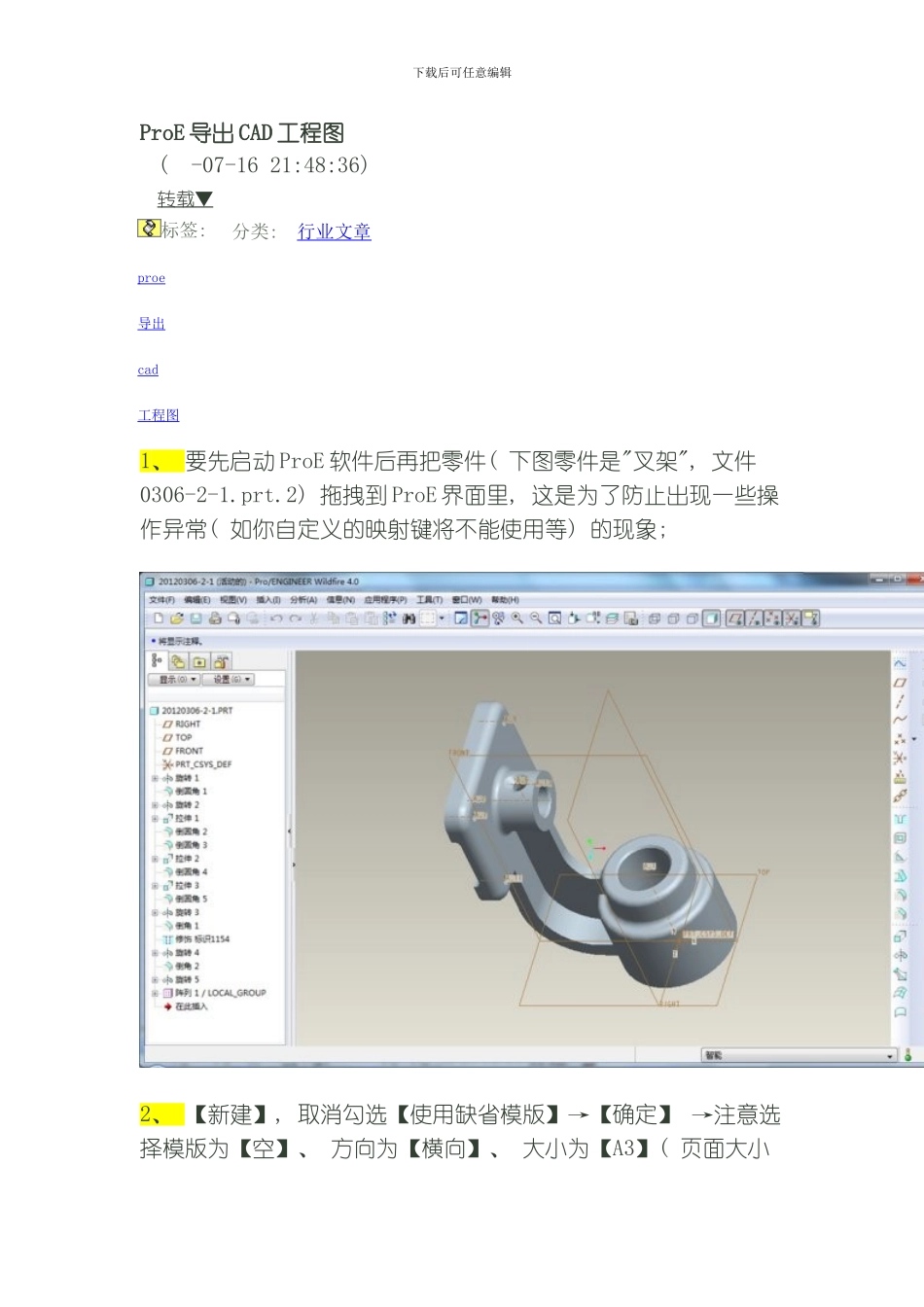Open the 文件(F) menu

(x=161, y=600)
